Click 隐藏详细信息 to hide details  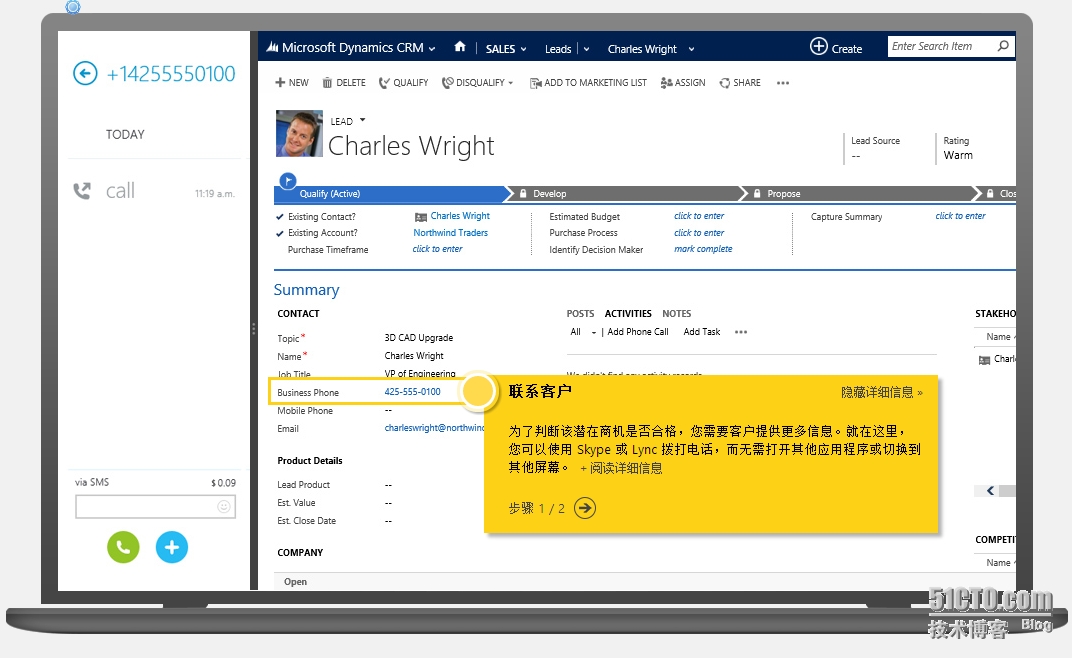point(881,392)
